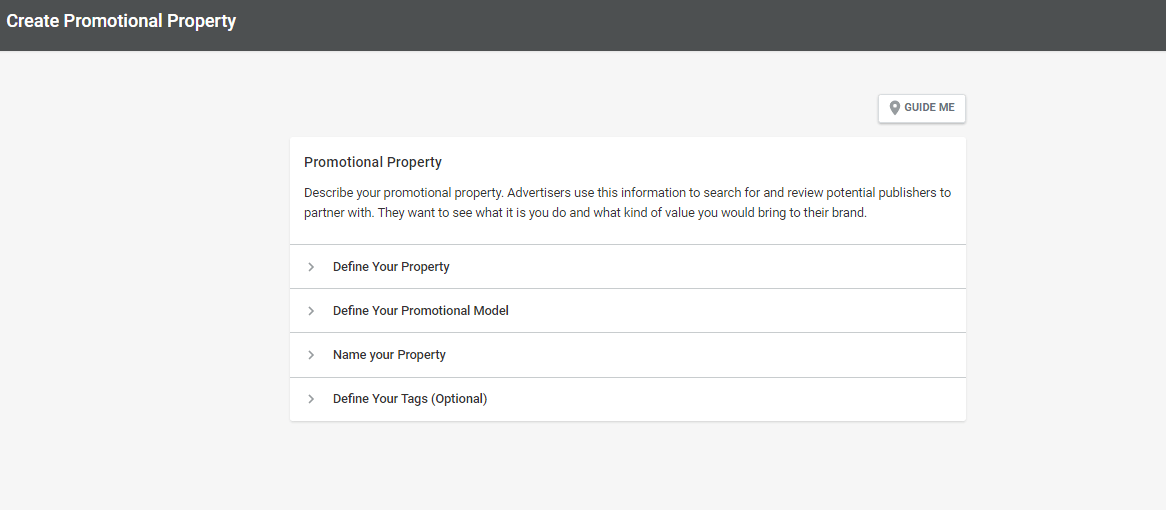Click the arrow icon beside Define Your Promotional Model
Screen dimensions: 1166x510
point(311,311)
